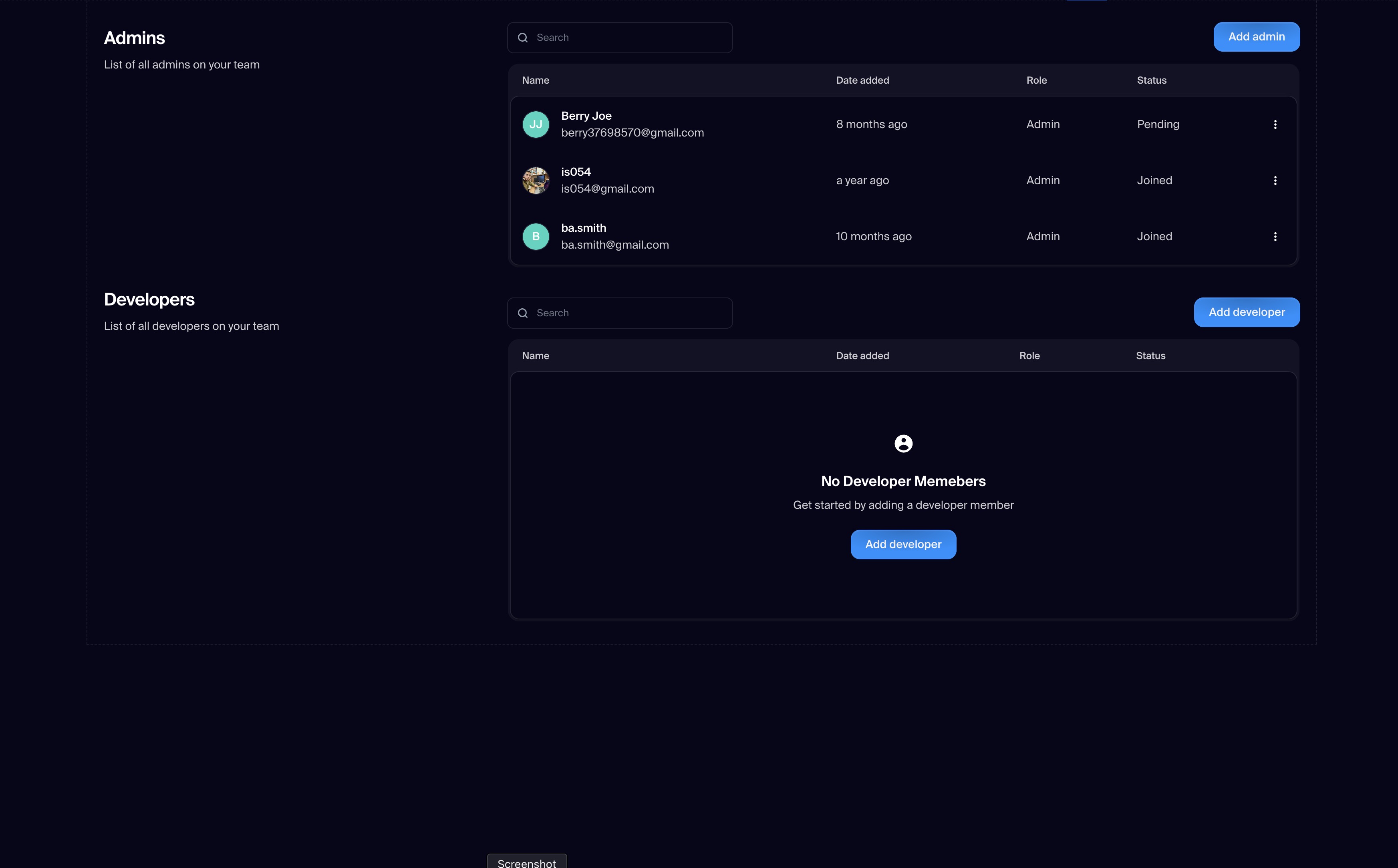Click the is054 name text

(576, 172)
